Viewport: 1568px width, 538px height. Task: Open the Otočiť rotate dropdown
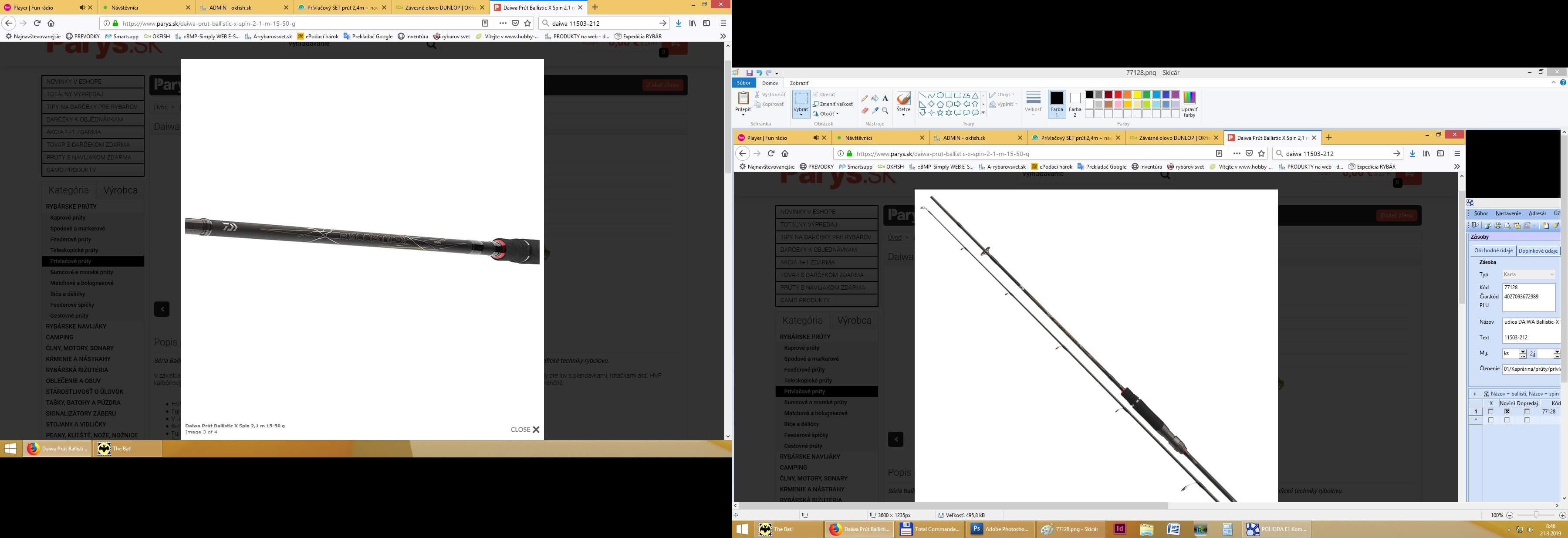826,114
